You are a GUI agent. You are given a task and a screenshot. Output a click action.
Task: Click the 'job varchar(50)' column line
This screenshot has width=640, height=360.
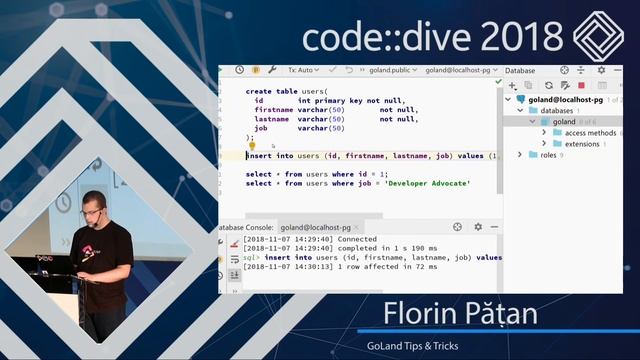pyautogui.click(x=300, y=128)
